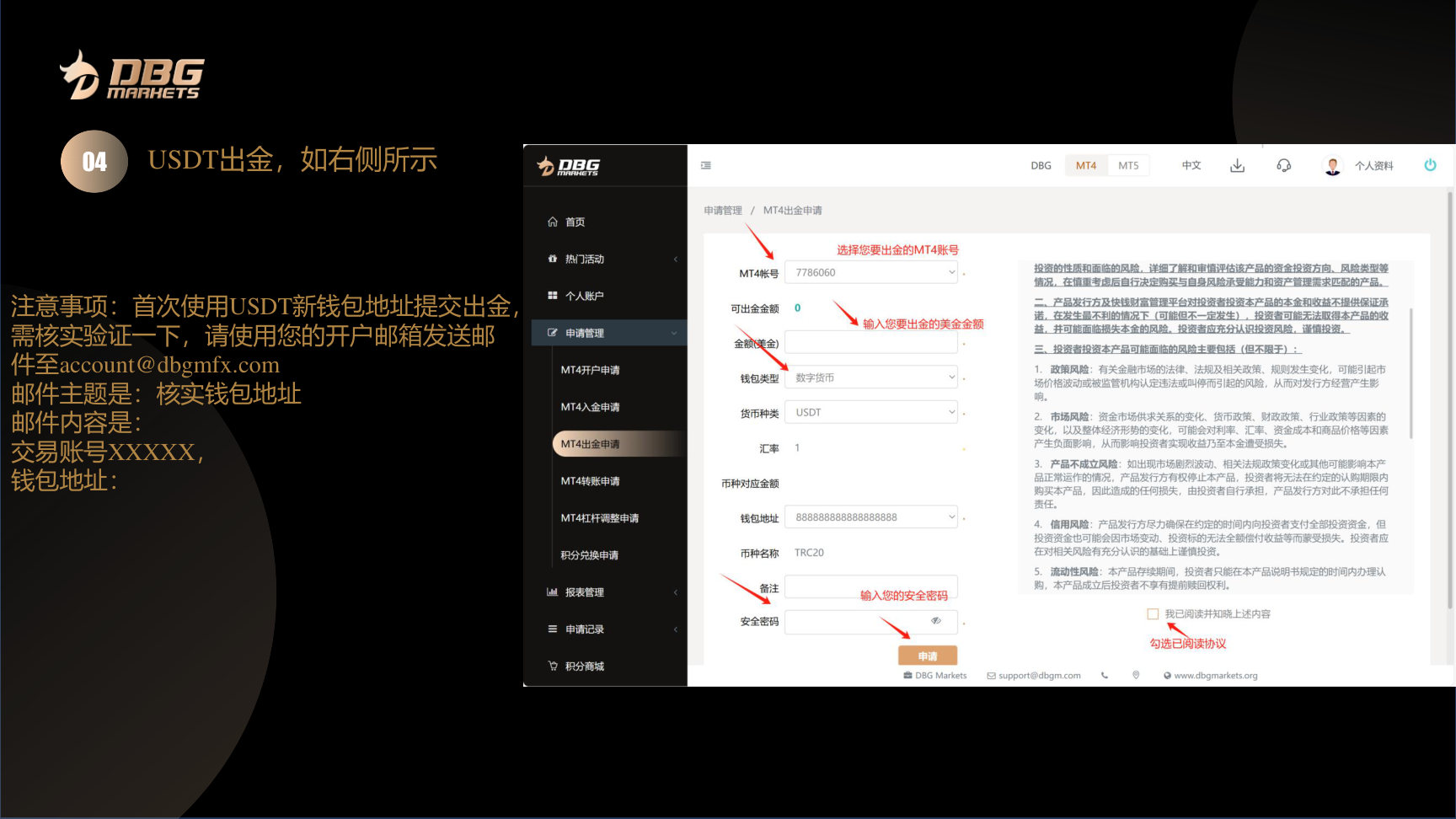Click the user avatar icon
The width and height of the screenshot is (1456, 819).
point(1332,166)
